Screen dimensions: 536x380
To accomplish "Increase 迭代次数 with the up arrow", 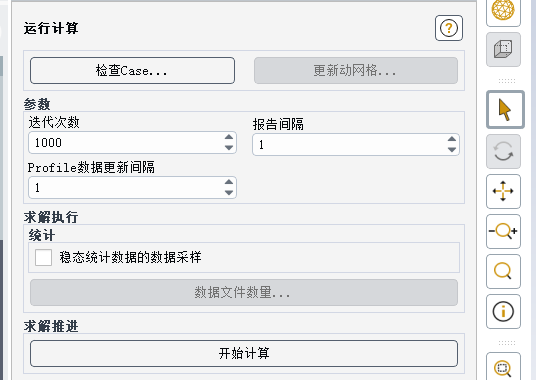I will click(229, 137).
